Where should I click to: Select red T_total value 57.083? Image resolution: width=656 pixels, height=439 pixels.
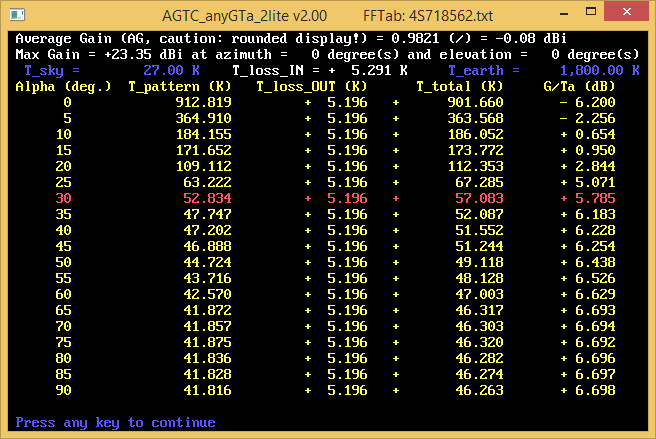479,198
